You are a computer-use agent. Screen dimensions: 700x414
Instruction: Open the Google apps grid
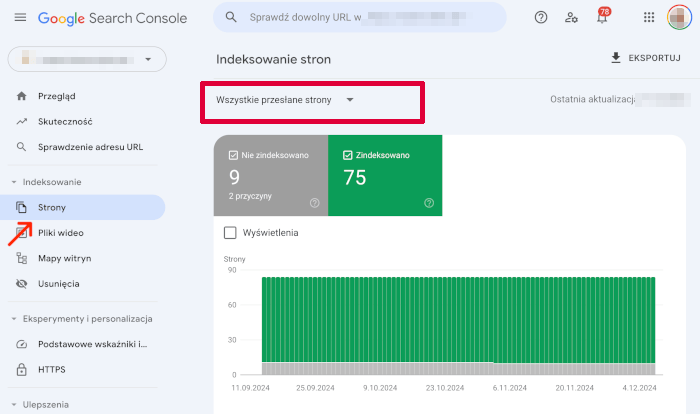(x=649, y=17)
